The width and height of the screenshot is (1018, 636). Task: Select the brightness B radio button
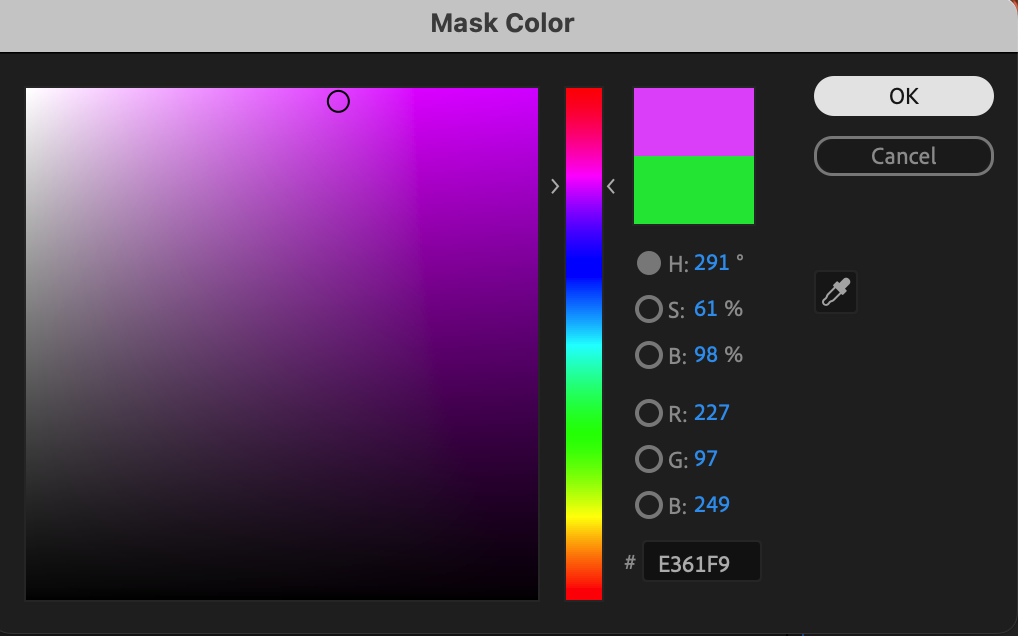pyautogui.click(x=649, y=356)
